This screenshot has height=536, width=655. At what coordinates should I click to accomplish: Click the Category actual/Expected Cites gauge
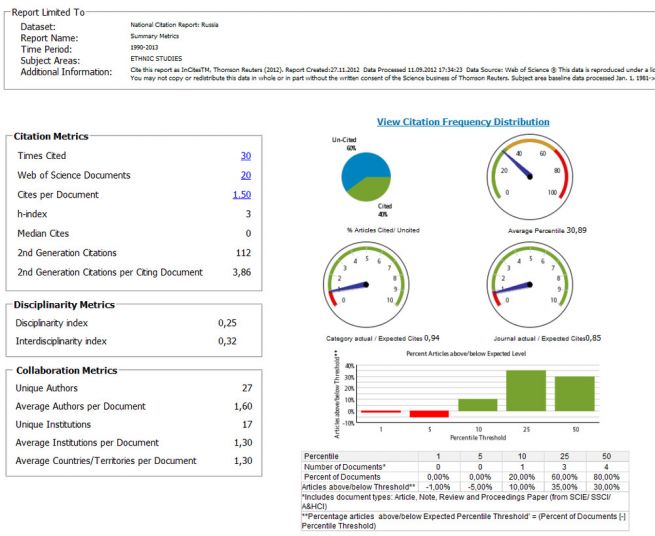(366, 285)
